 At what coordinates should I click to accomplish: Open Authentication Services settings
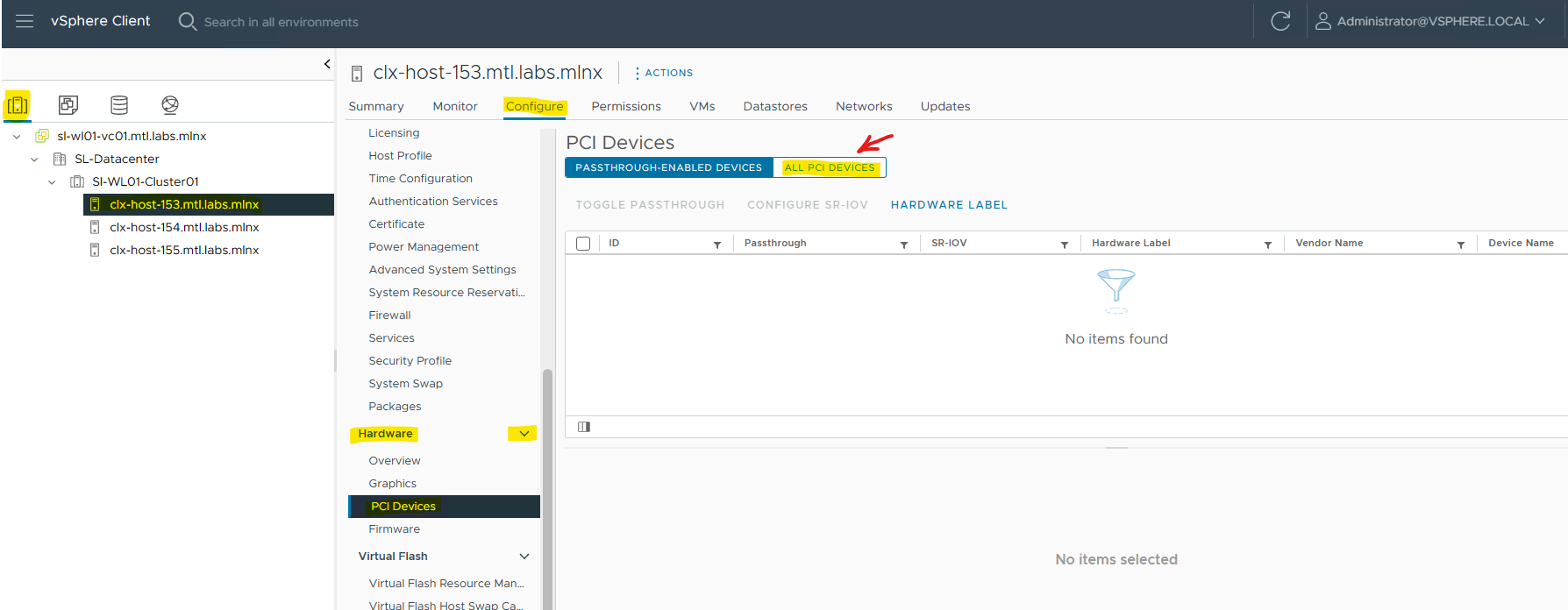point(433,202)
